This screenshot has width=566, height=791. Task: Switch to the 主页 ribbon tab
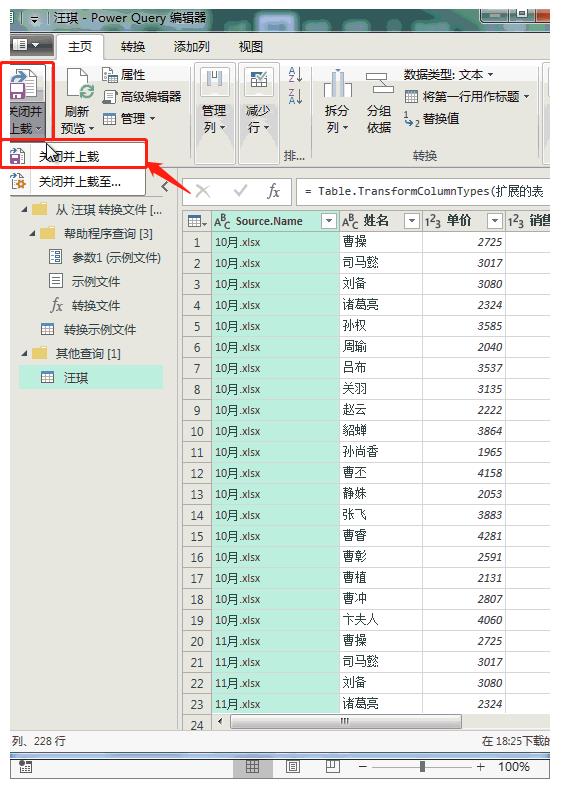[80, 47]
